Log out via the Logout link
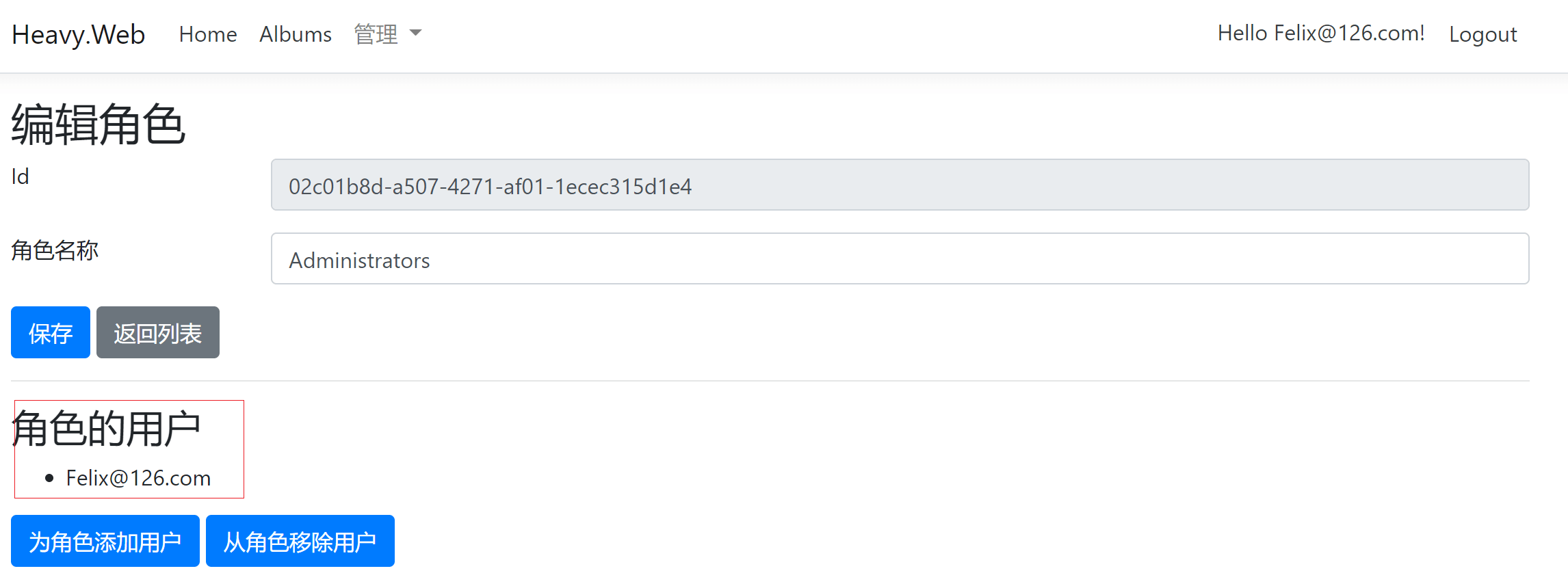Viewport: 1568px width, 586px height. pyautogui.click(x=1483, y=34)
